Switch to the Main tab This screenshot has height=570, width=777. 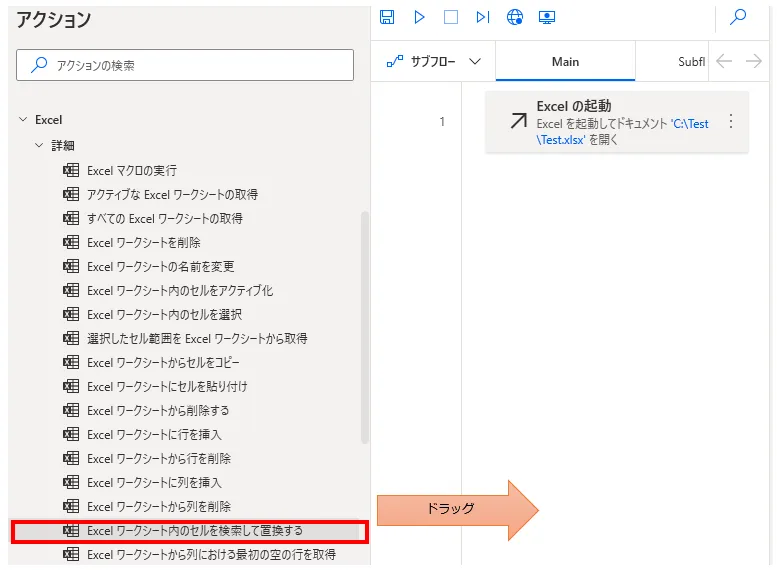pos(565,62)
